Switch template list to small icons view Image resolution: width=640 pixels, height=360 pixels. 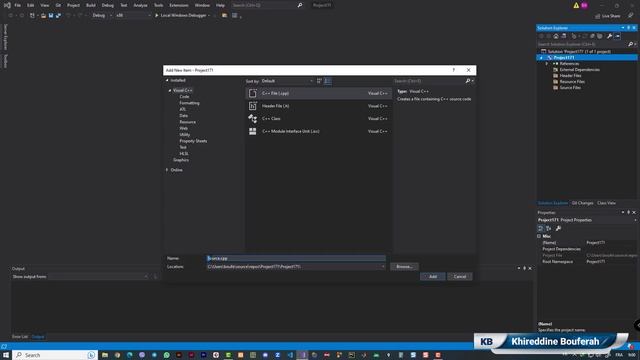(319, 81)
